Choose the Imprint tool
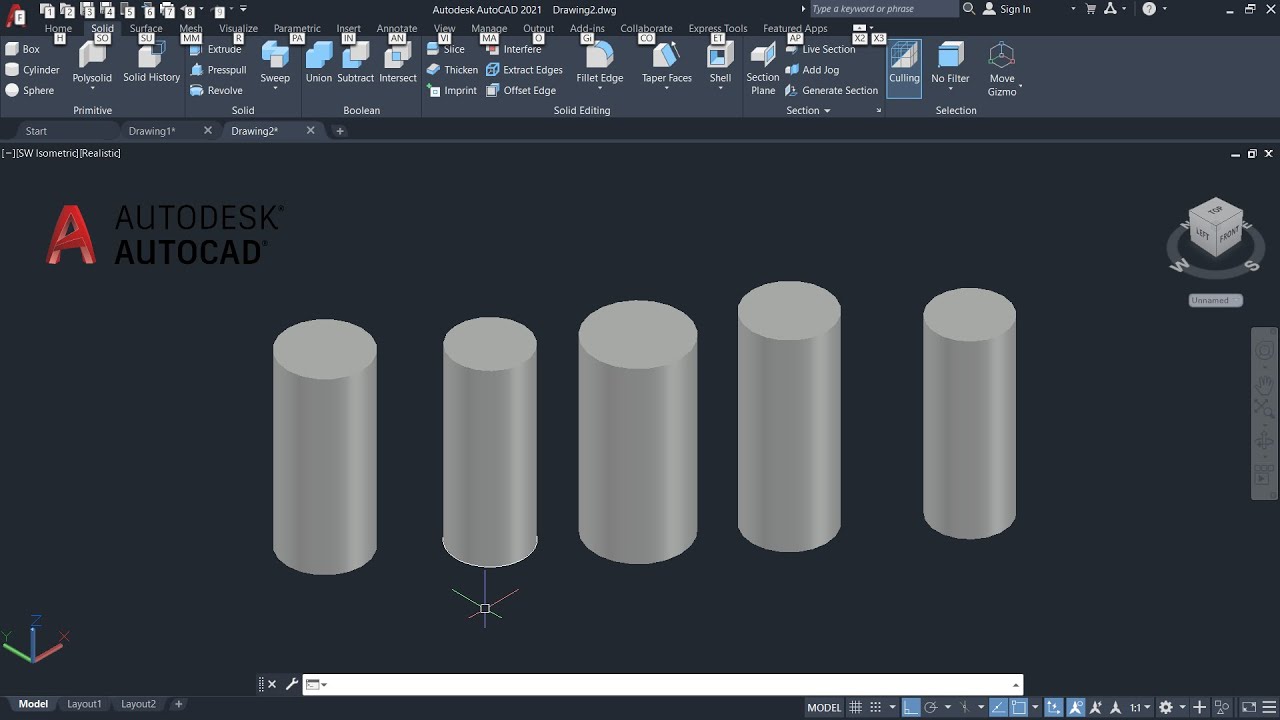Viewport: 1280px width, 720px height. click(451, 90)
